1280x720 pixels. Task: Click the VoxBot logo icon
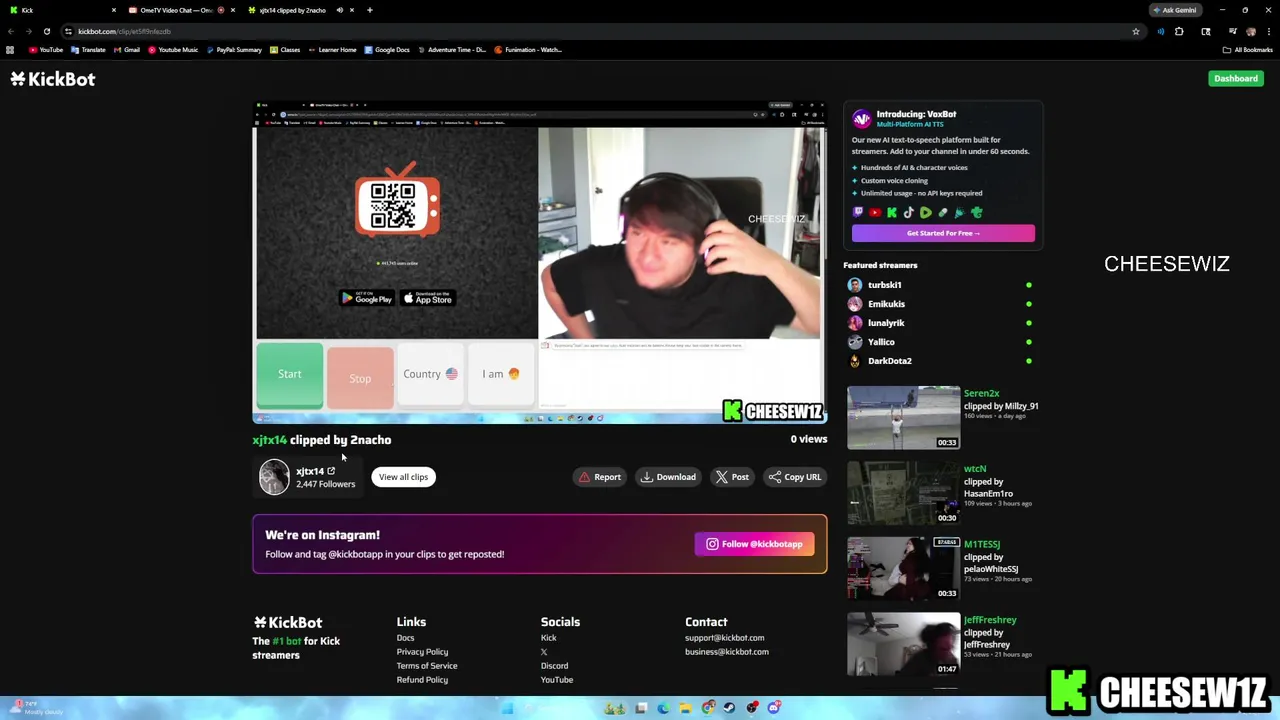click(862, 119)
